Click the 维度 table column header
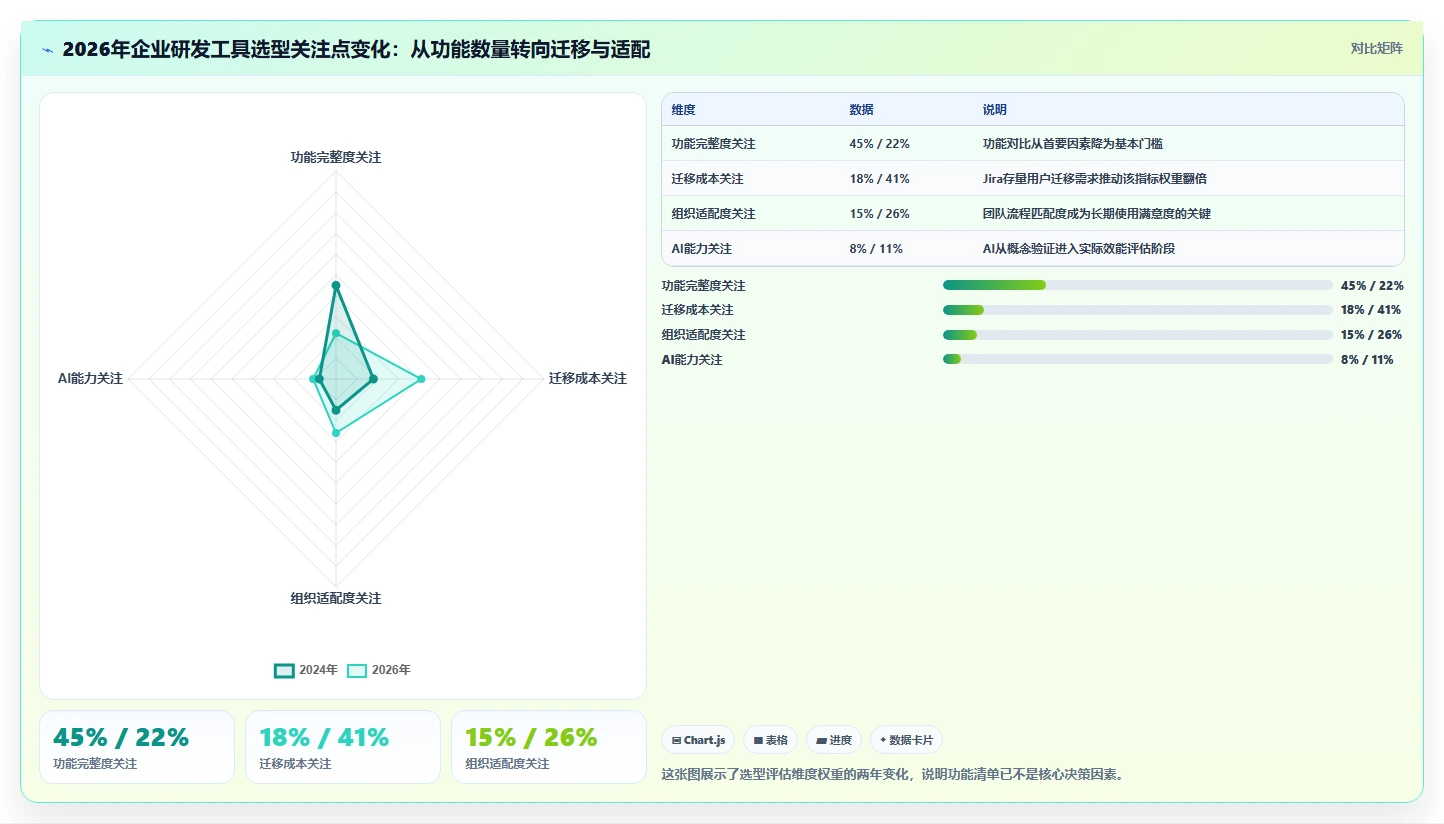This screenshot has height=824, width=1444. (x=684, y=109)
